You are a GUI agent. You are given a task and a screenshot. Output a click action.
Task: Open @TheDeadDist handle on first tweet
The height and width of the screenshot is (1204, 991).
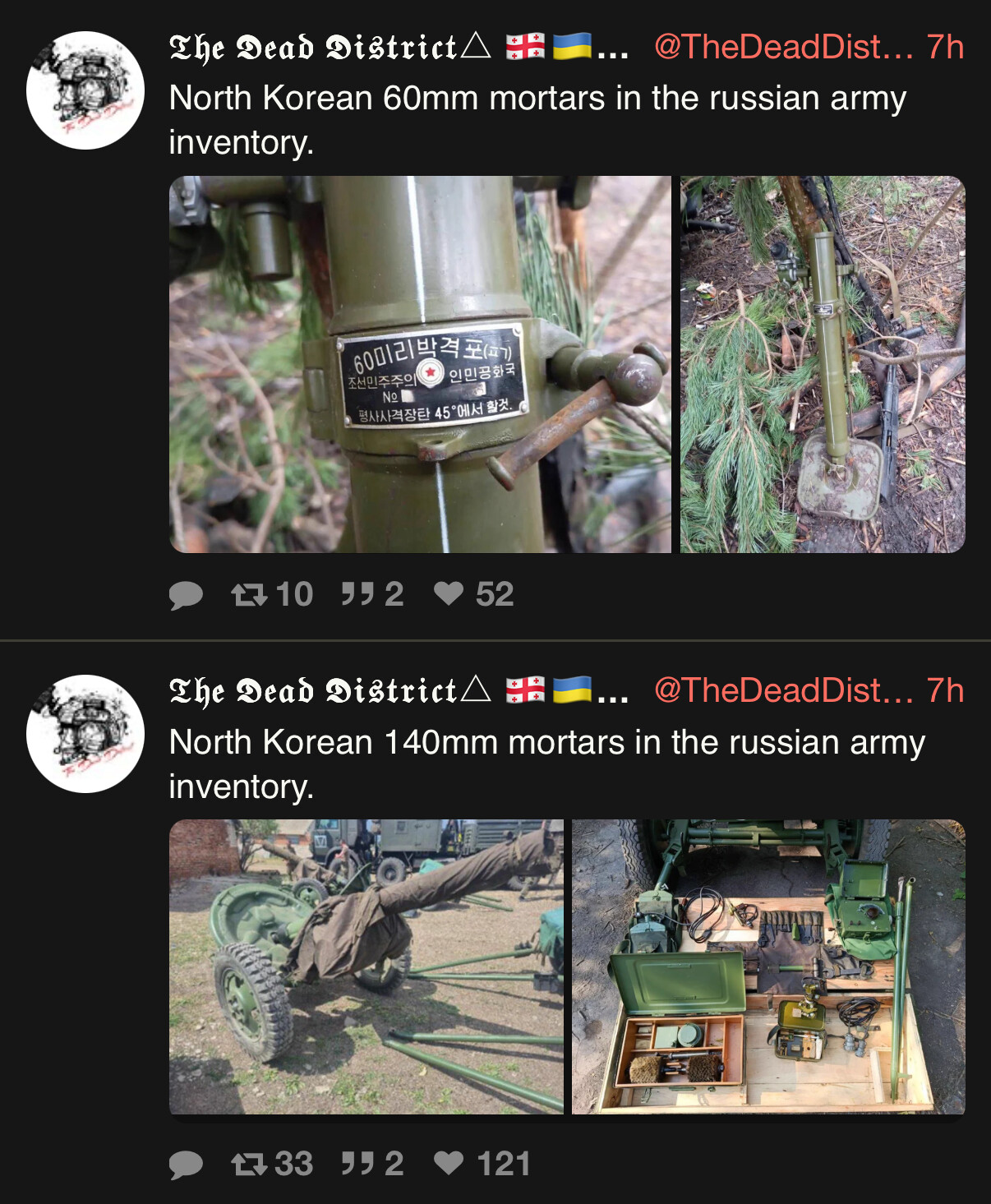point(784,47)
